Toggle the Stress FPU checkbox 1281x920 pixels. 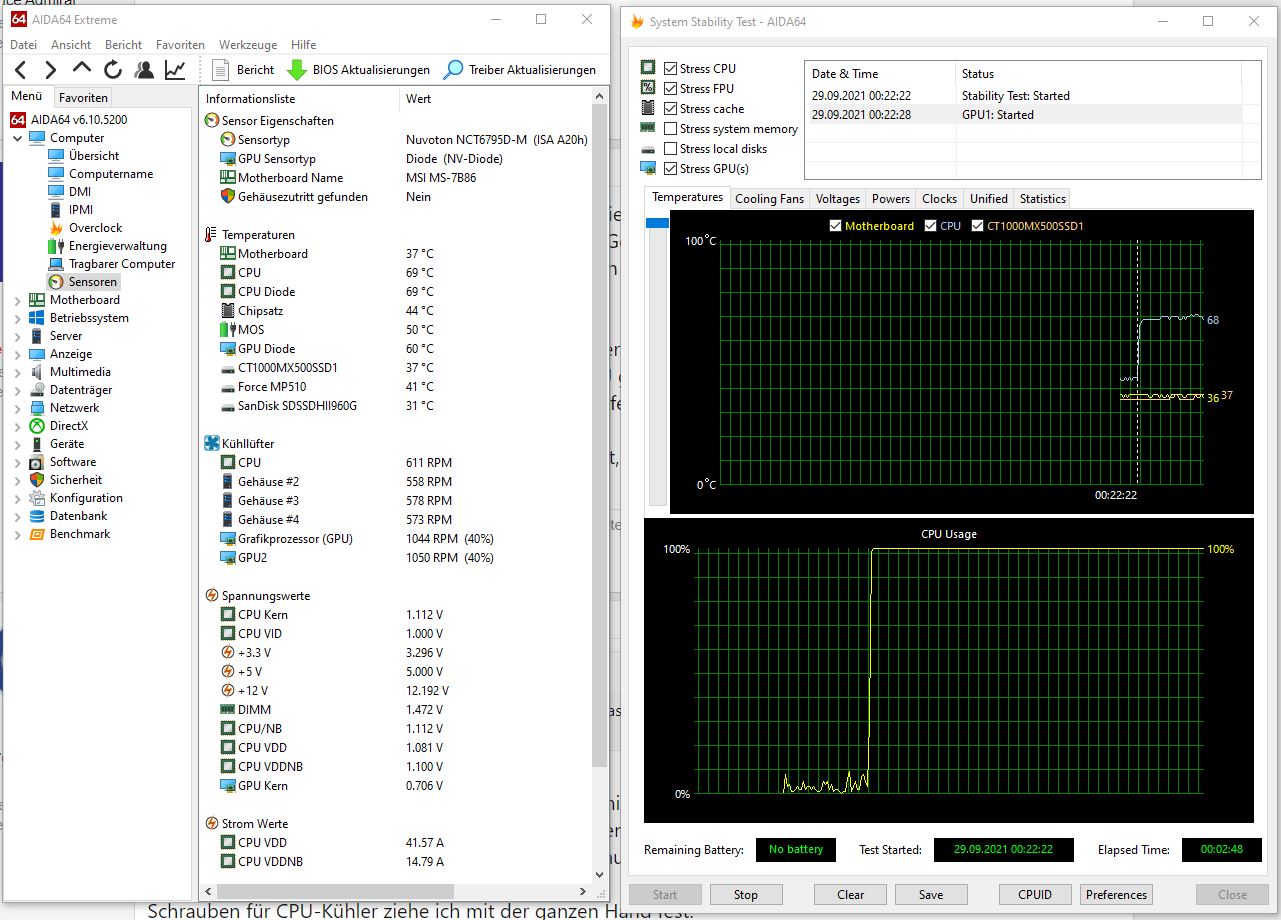coord(670,89)
